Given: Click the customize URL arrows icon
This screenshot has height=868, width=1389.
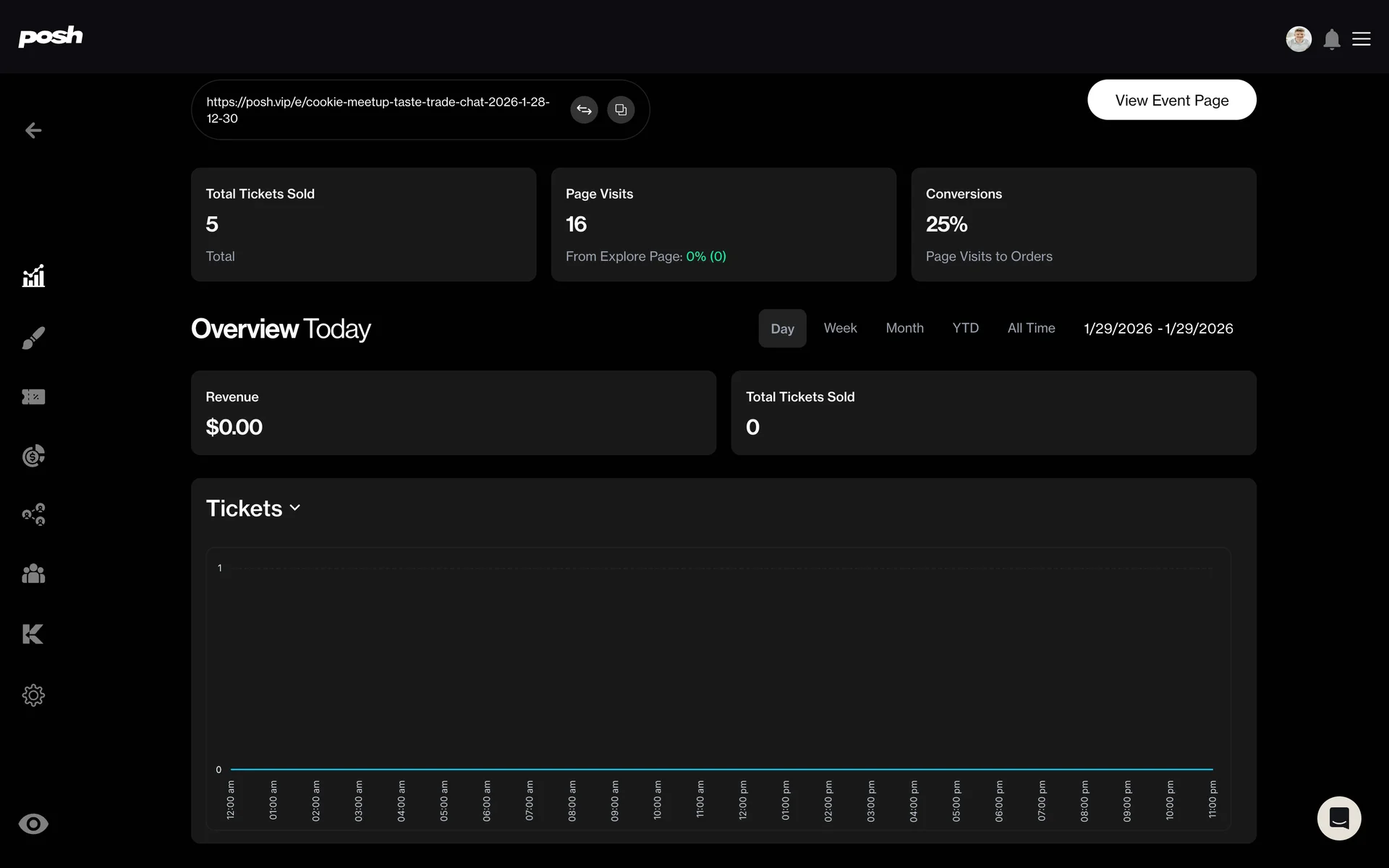Looking at the screenshot, I should 584,110.
